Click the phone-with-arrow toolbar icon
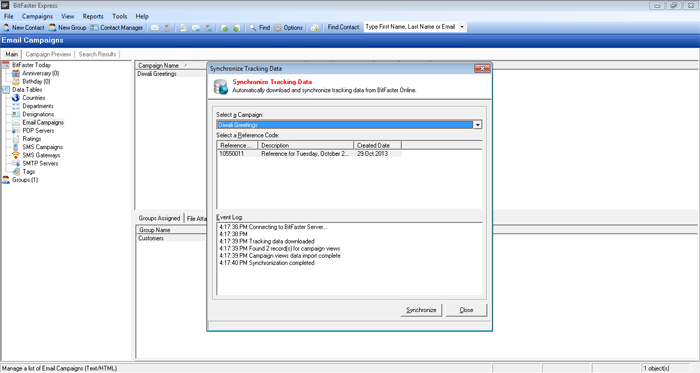 pyautogui.click(x=208, y=28)
